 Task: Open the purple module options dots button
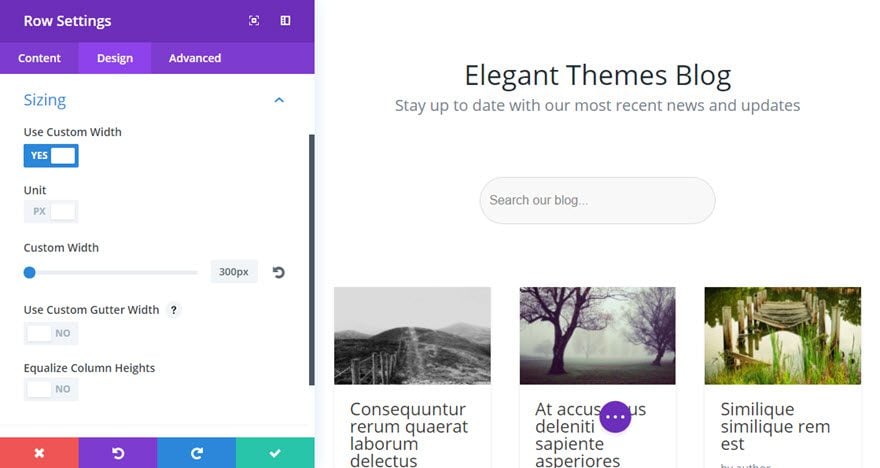615,417
